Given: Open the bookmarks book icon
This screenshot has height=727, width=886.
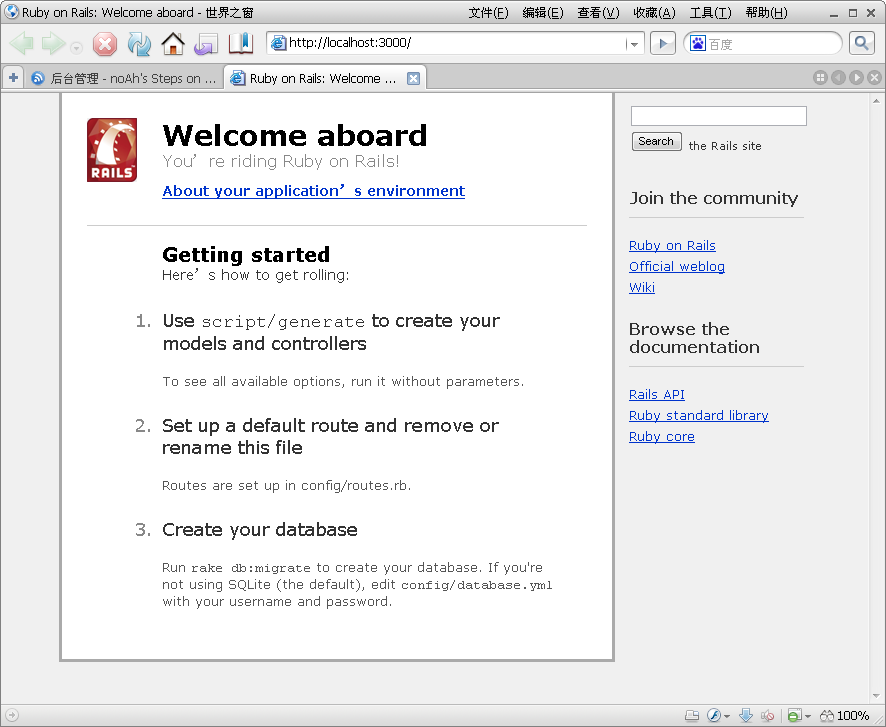Looking at the screenshot, I should point(241,44).
